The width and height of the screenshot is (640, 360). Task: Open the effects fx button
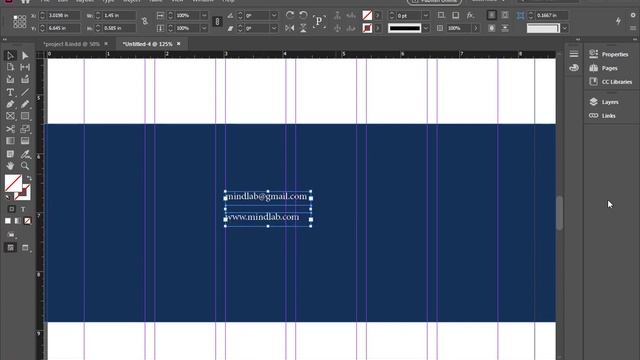pos(470,15)
